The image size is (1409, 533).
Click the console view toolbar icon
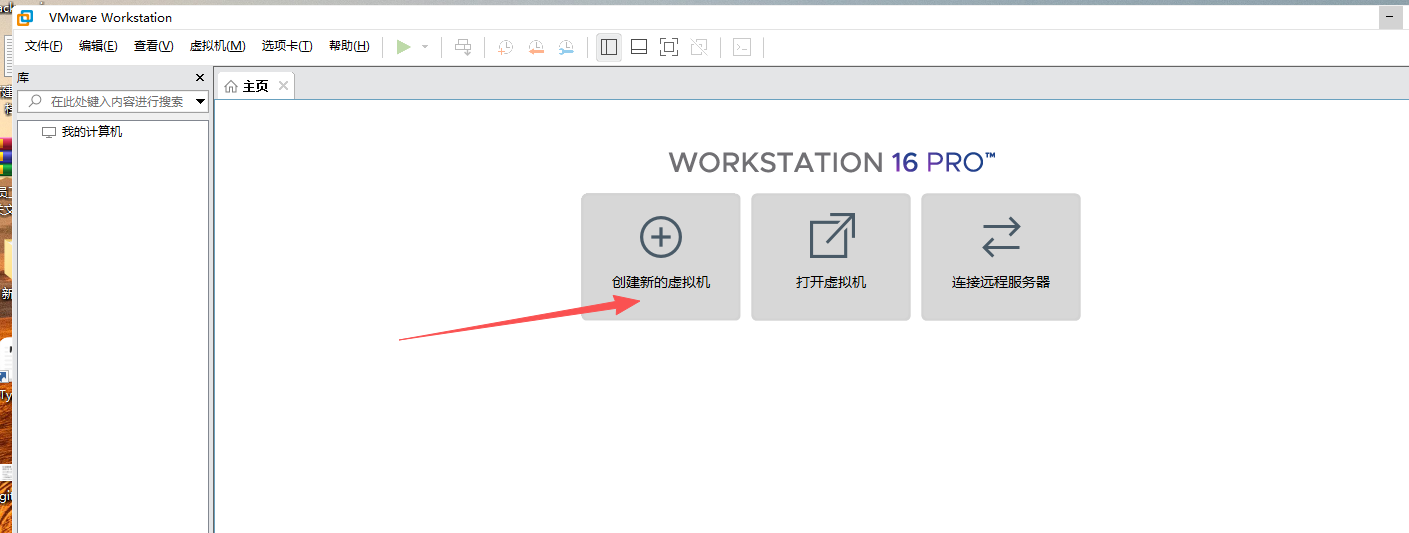(741, 47)
